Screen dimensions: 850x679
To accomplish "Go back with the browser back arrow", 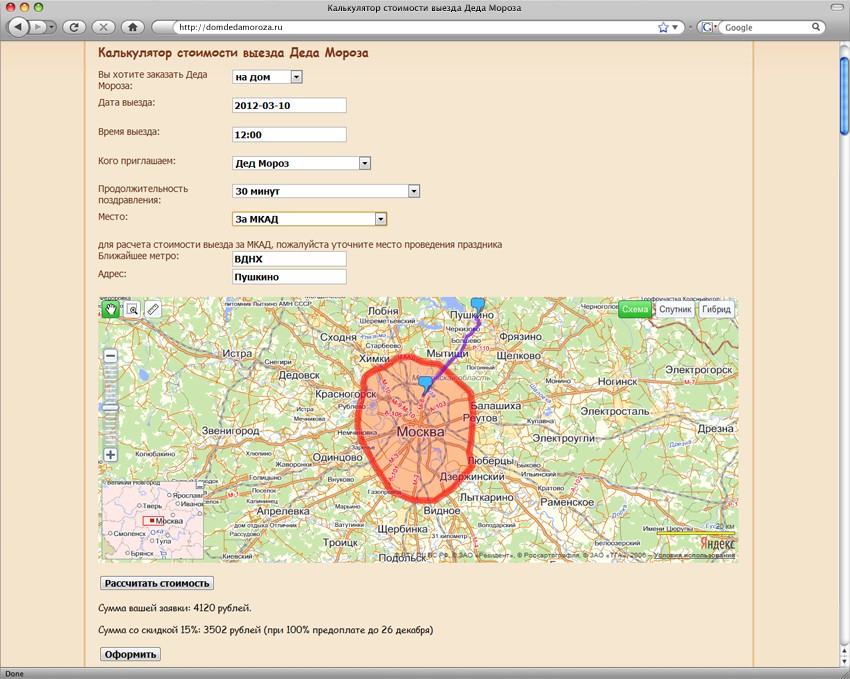I will tap(18, 27).
